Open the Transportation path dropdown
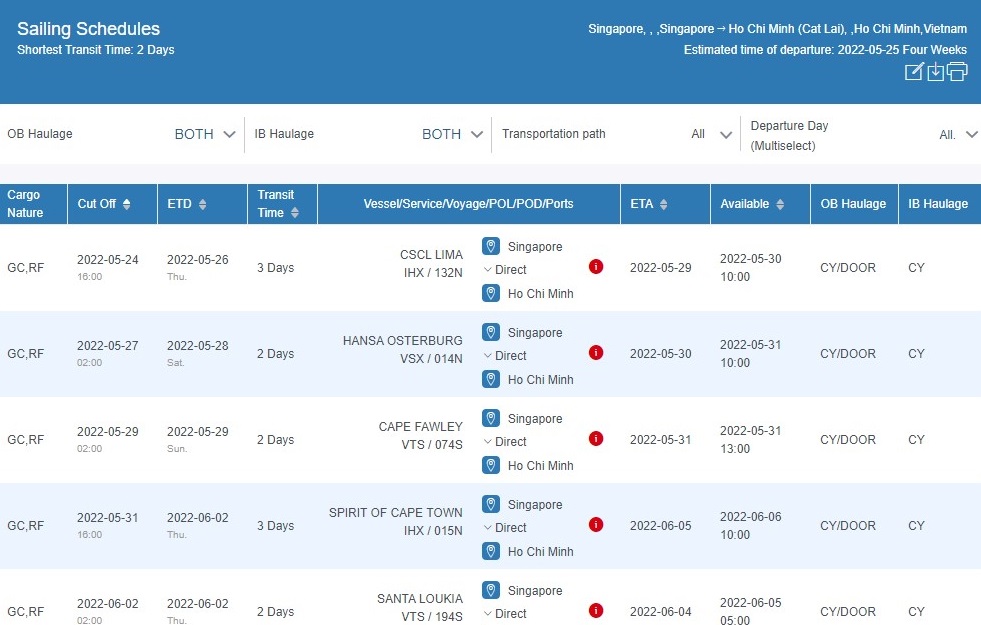 [725, 134]
